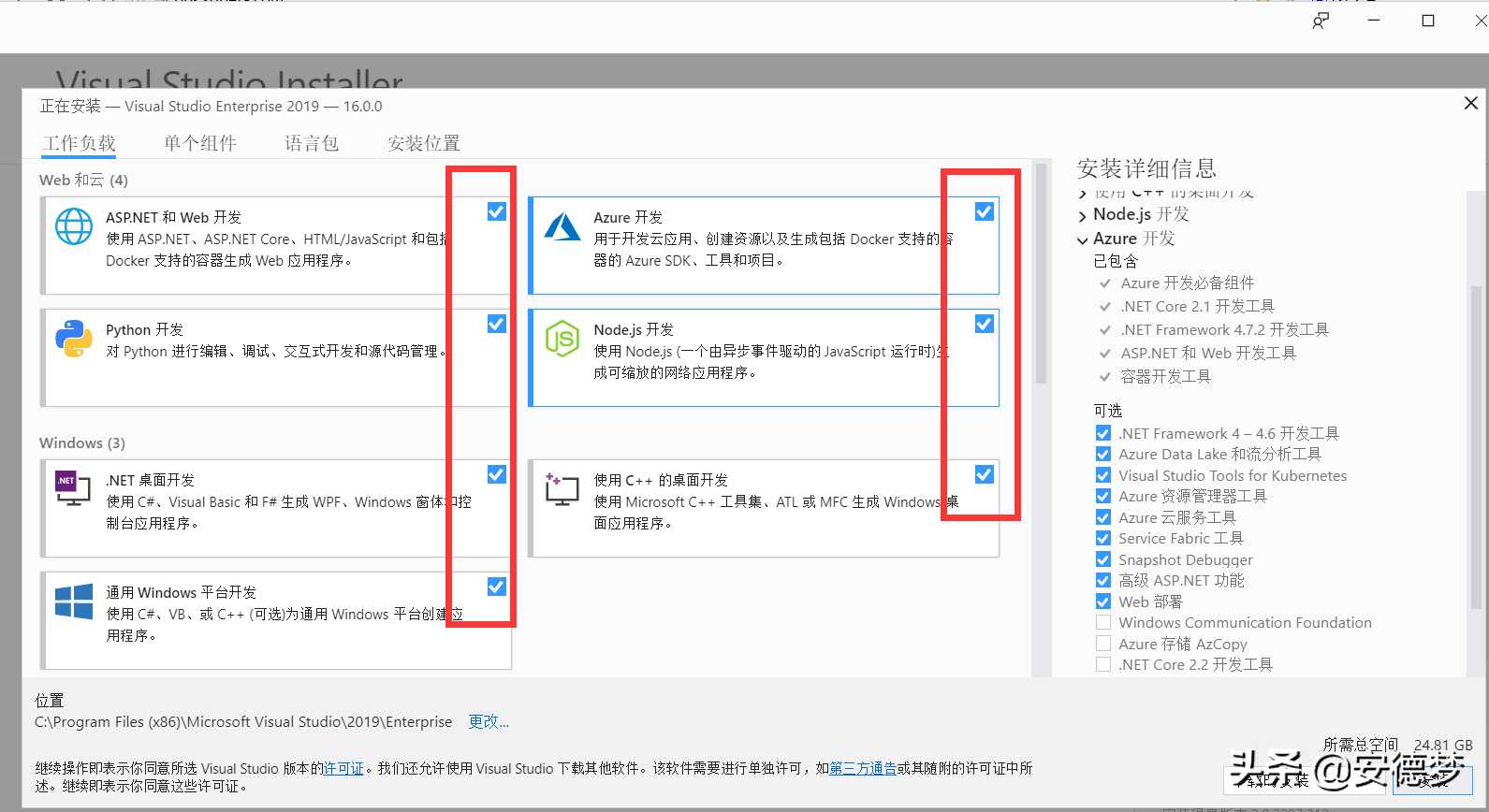This screenshot has width=1489, height=812.
Task: Collapse the Azure 开发 details section
Action: click(x=1083, y=240)
